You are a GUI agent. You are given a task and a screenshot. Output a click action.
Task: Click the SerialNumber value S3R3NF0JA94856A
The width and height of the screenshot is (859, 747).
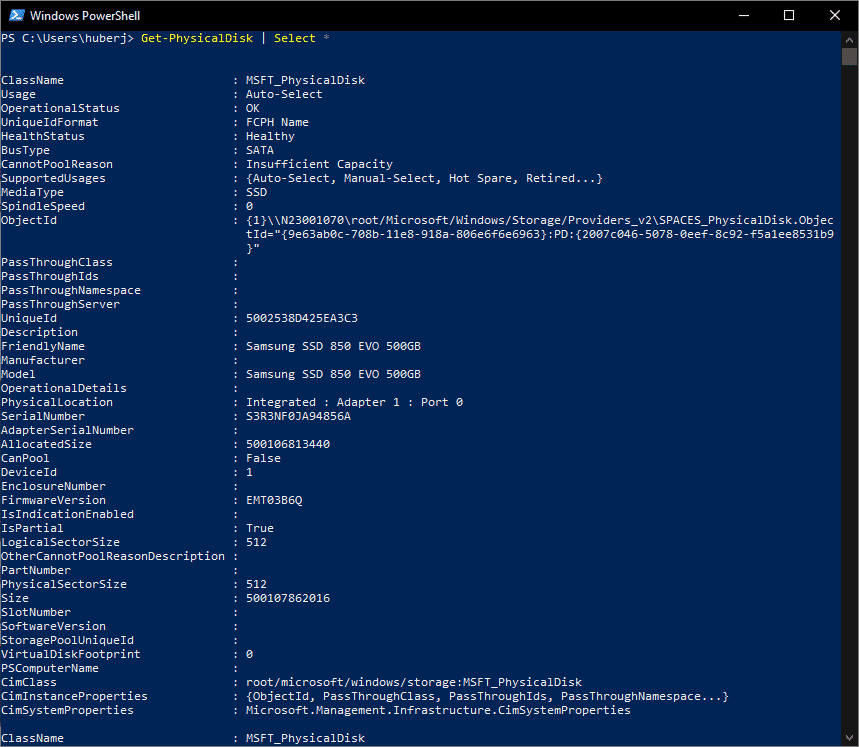coord(298,416)
